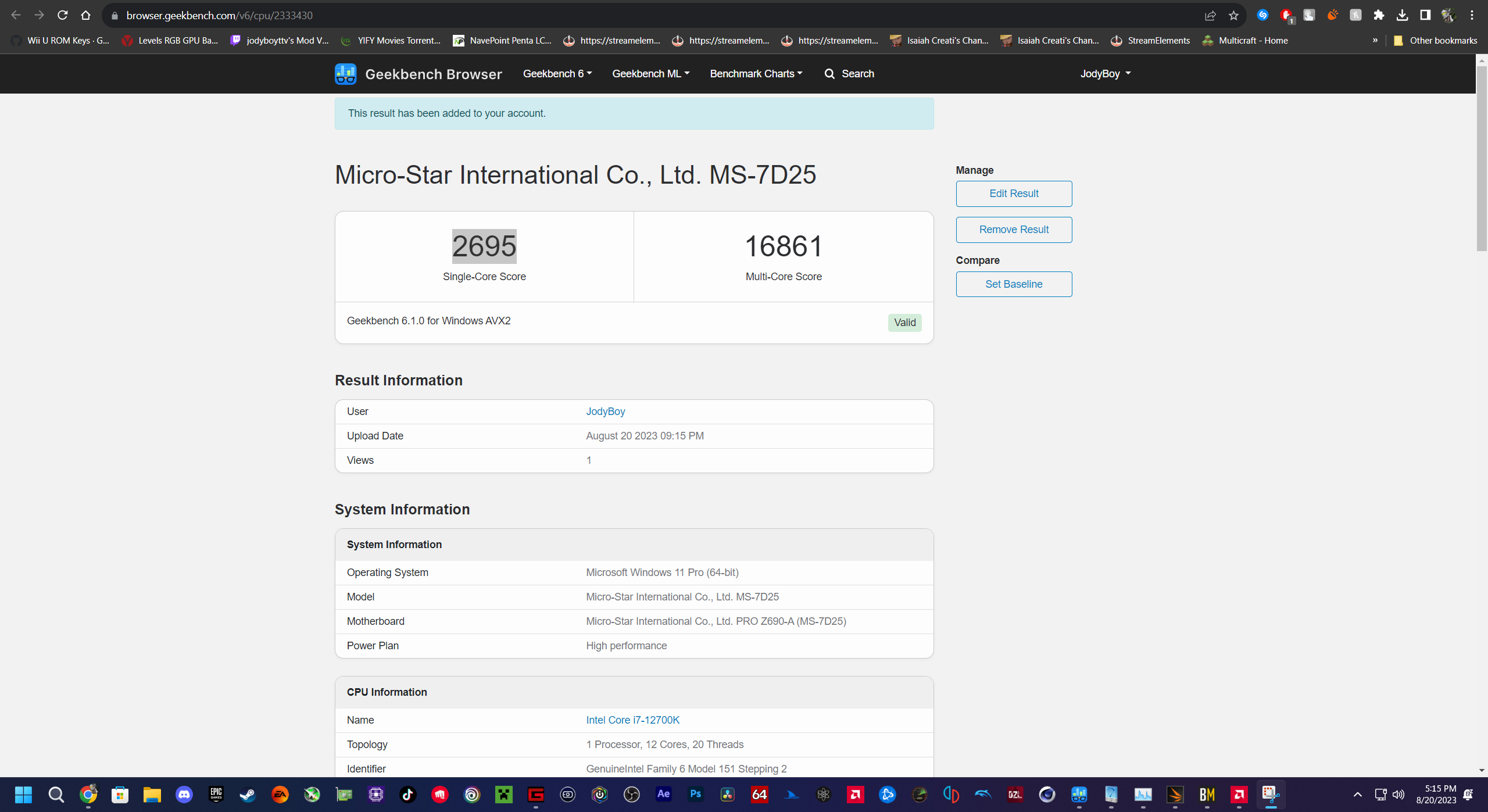Click the Valid badge
1488x812 pixels.
(x=904, y=323)
